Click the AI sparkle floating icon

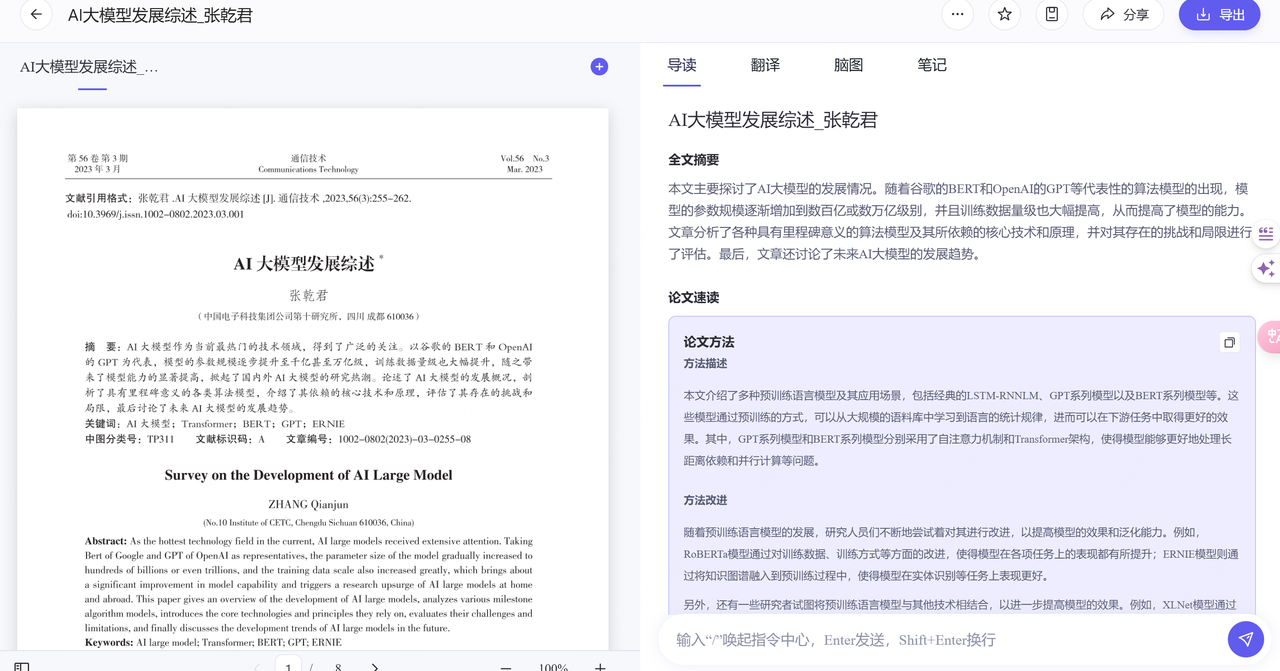pyautogui.click(x=1266, y=268)
